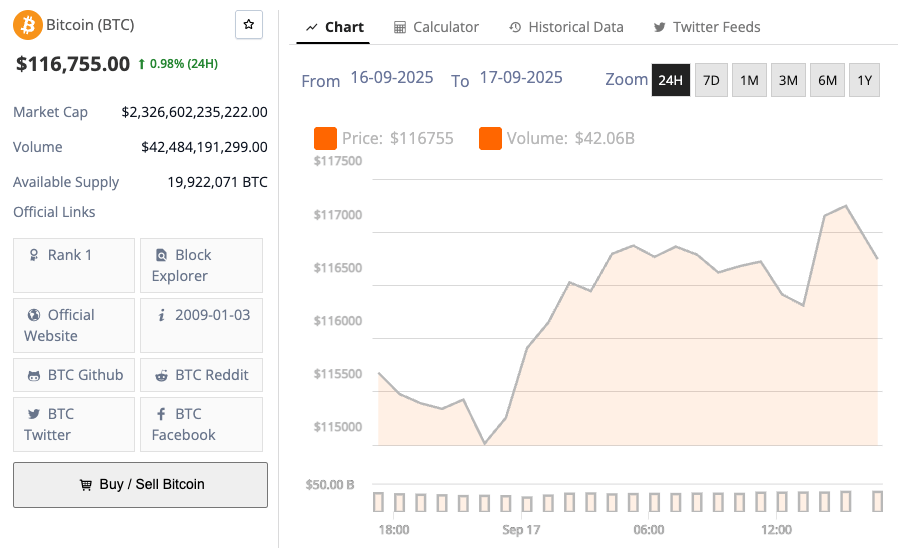Click the $50.00 B volume axis label
The width and height of the screenshot is (909, 548).
click(x=330, y=485)
